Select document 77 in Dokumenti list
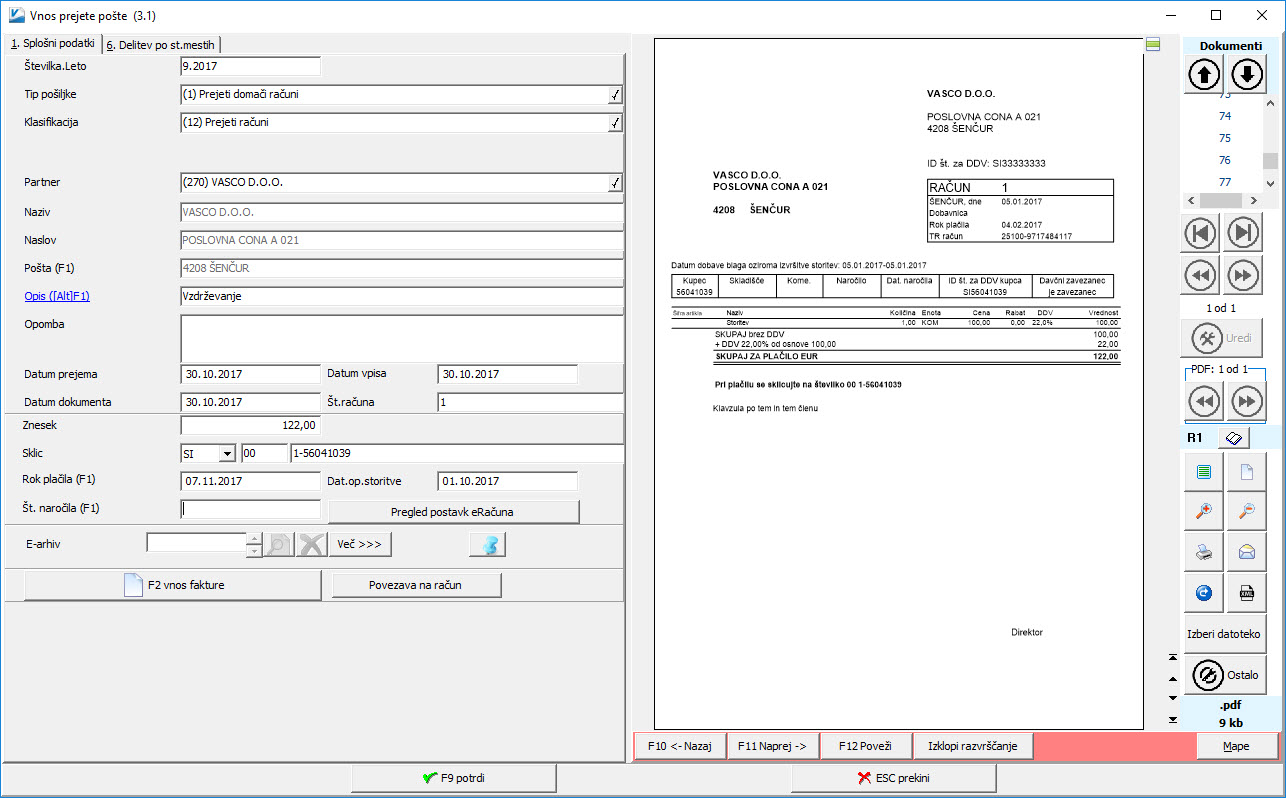Viewport: 1286px width, 798px height. click(1224, 182)
